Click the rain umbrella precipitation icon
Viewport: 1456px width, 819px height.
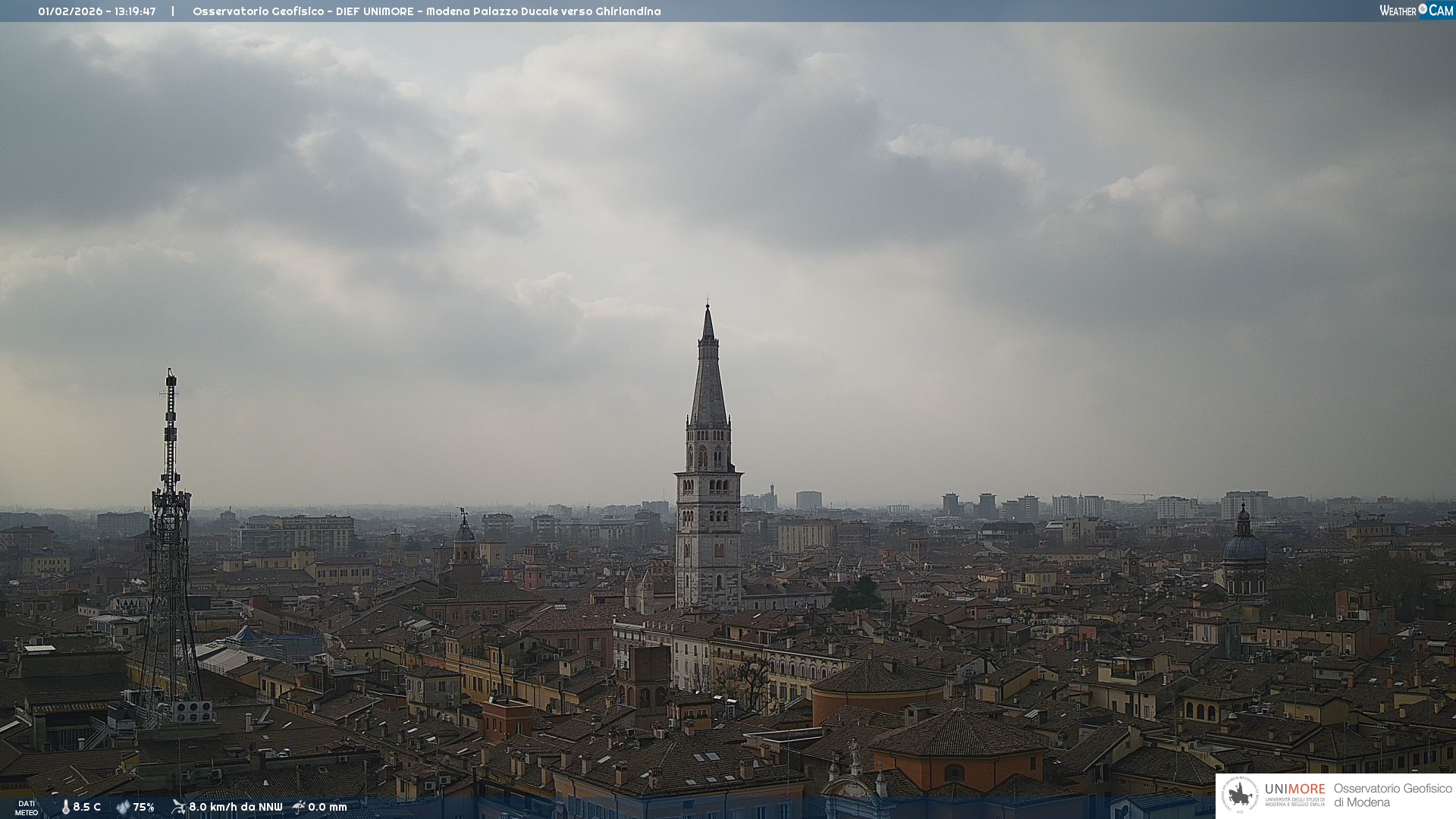click(x=299, y=807)
